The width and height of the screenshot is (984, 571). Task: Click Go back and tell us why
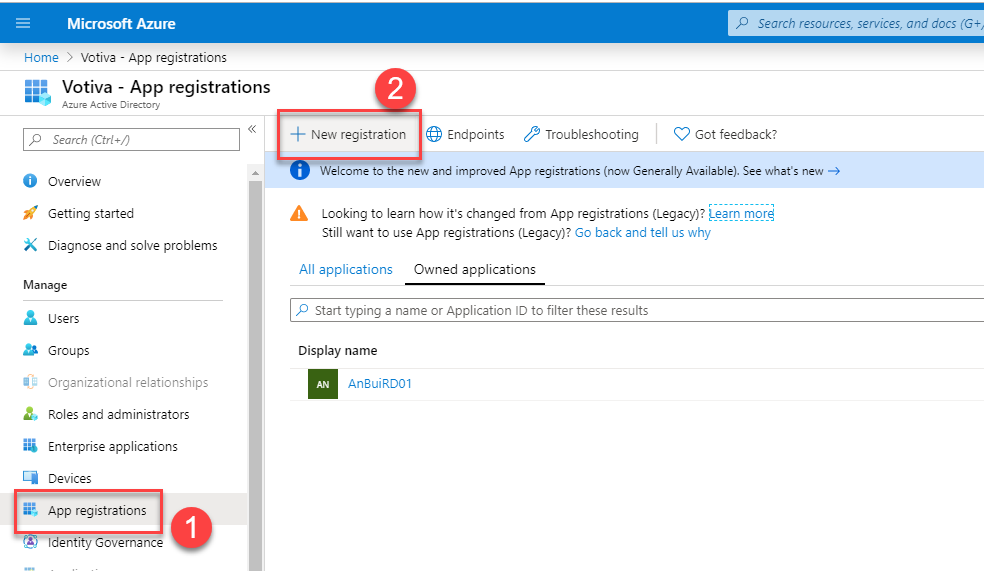click(x=643, y=232)
